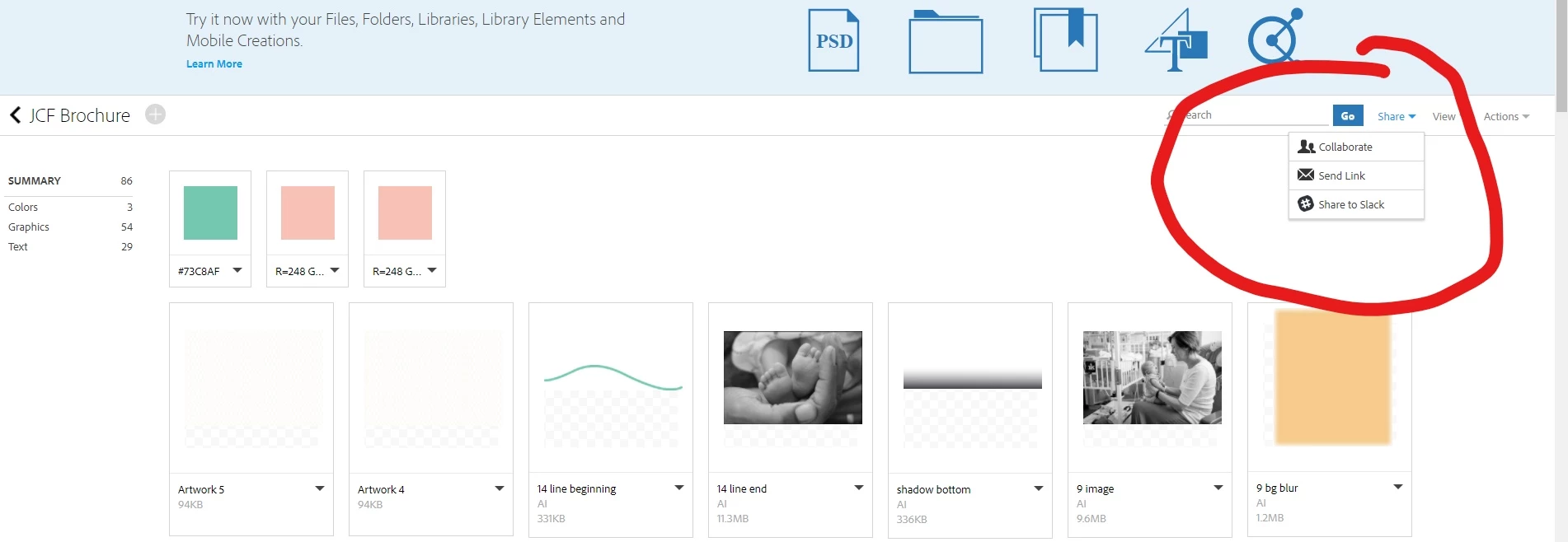Viewport: 1568px width, 542px height.
Task: Click the plus icon next to JCF Brochure
Action: 155,114
